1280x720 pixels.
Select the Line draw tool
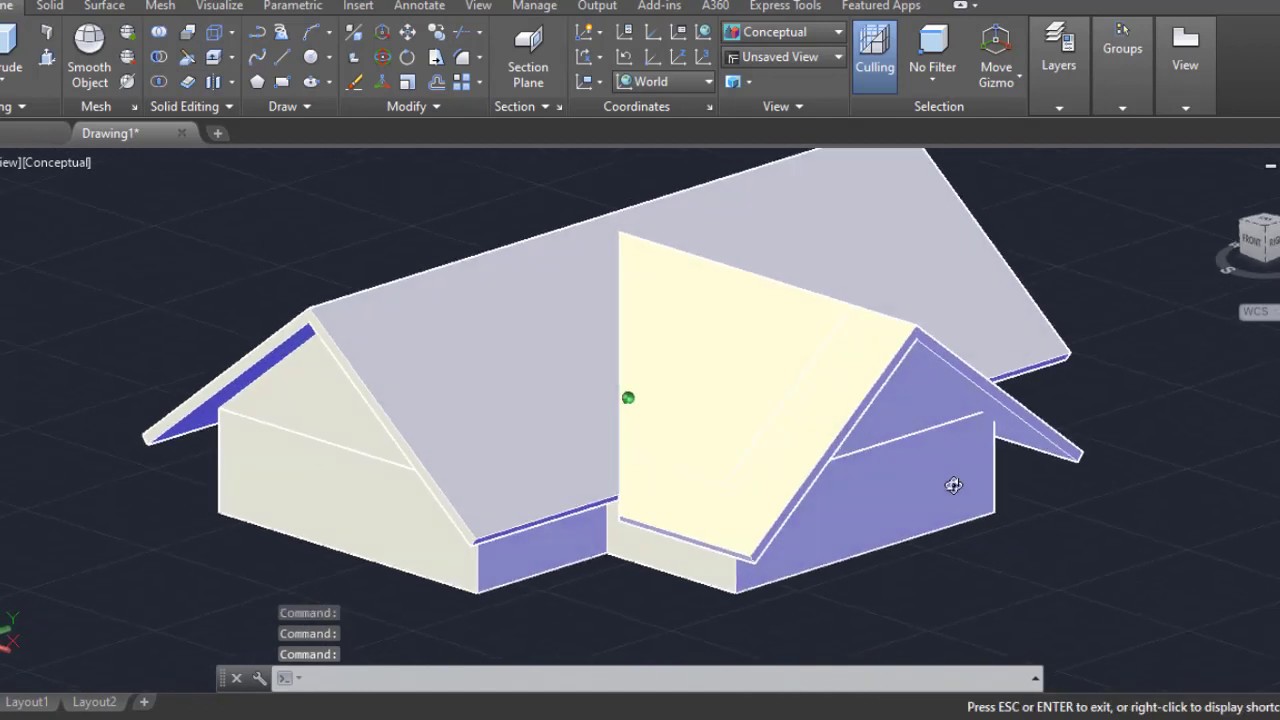tap(283, 57)
